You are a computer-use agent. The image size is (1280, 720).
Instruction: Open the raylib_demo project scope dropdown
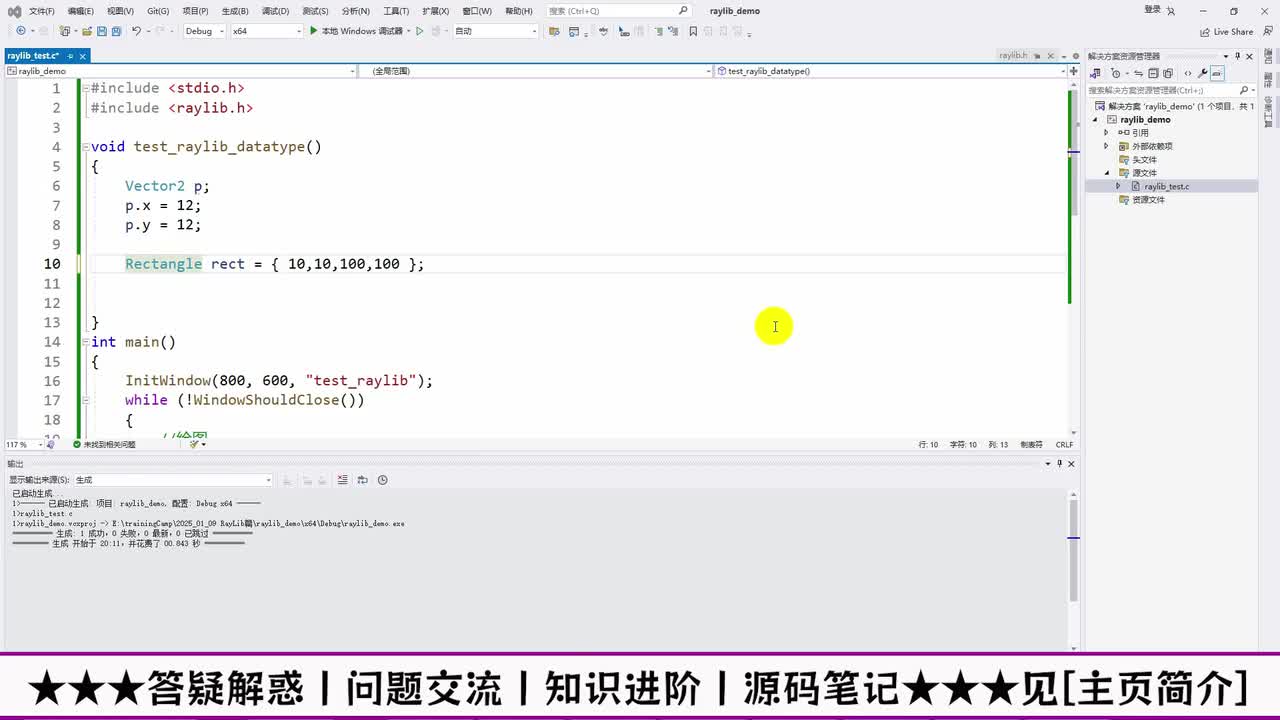[x=181, y=71]
